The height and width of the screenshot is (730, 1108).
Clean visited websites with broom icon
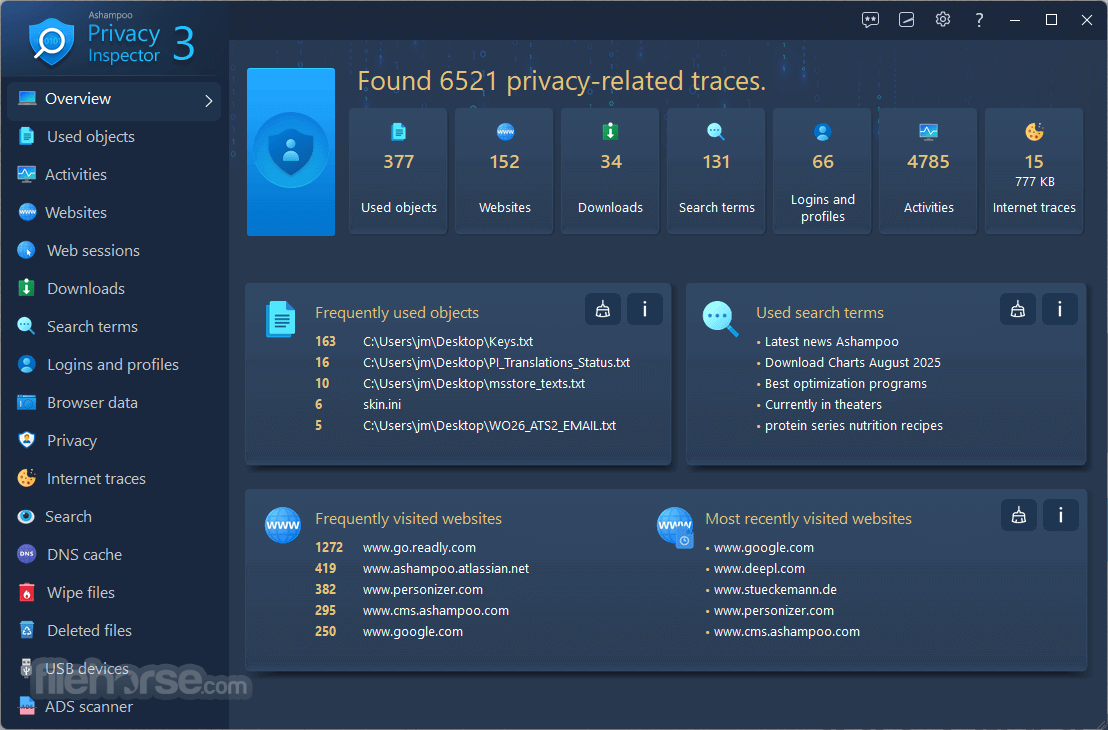click(1018, 515)
